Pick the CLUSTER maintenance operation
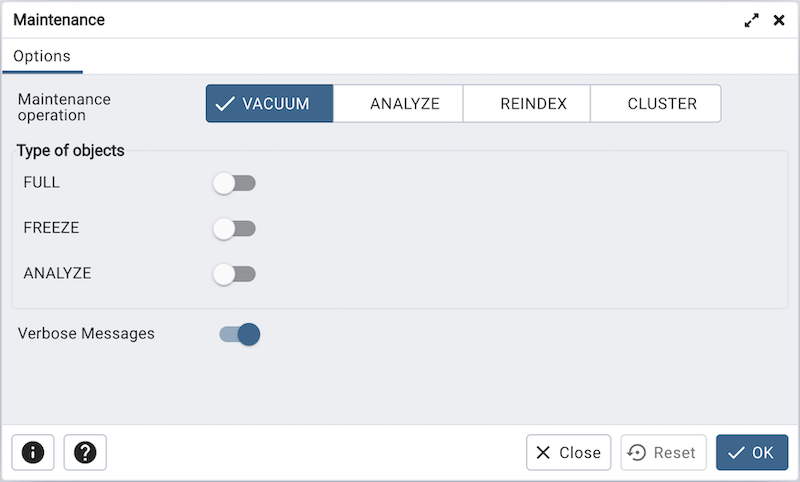The height and width of the screenshot is (482, 800). coord(656,103)
